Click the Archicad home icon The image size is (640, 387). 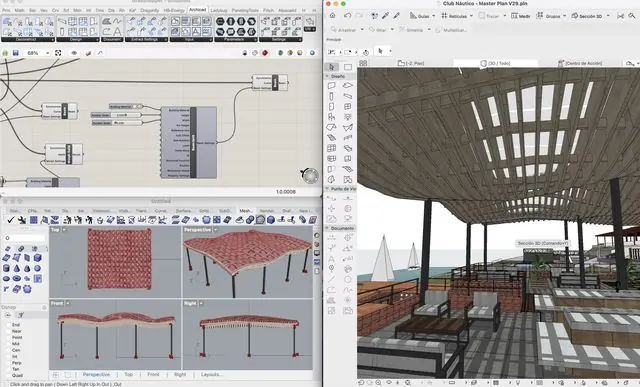333,16
